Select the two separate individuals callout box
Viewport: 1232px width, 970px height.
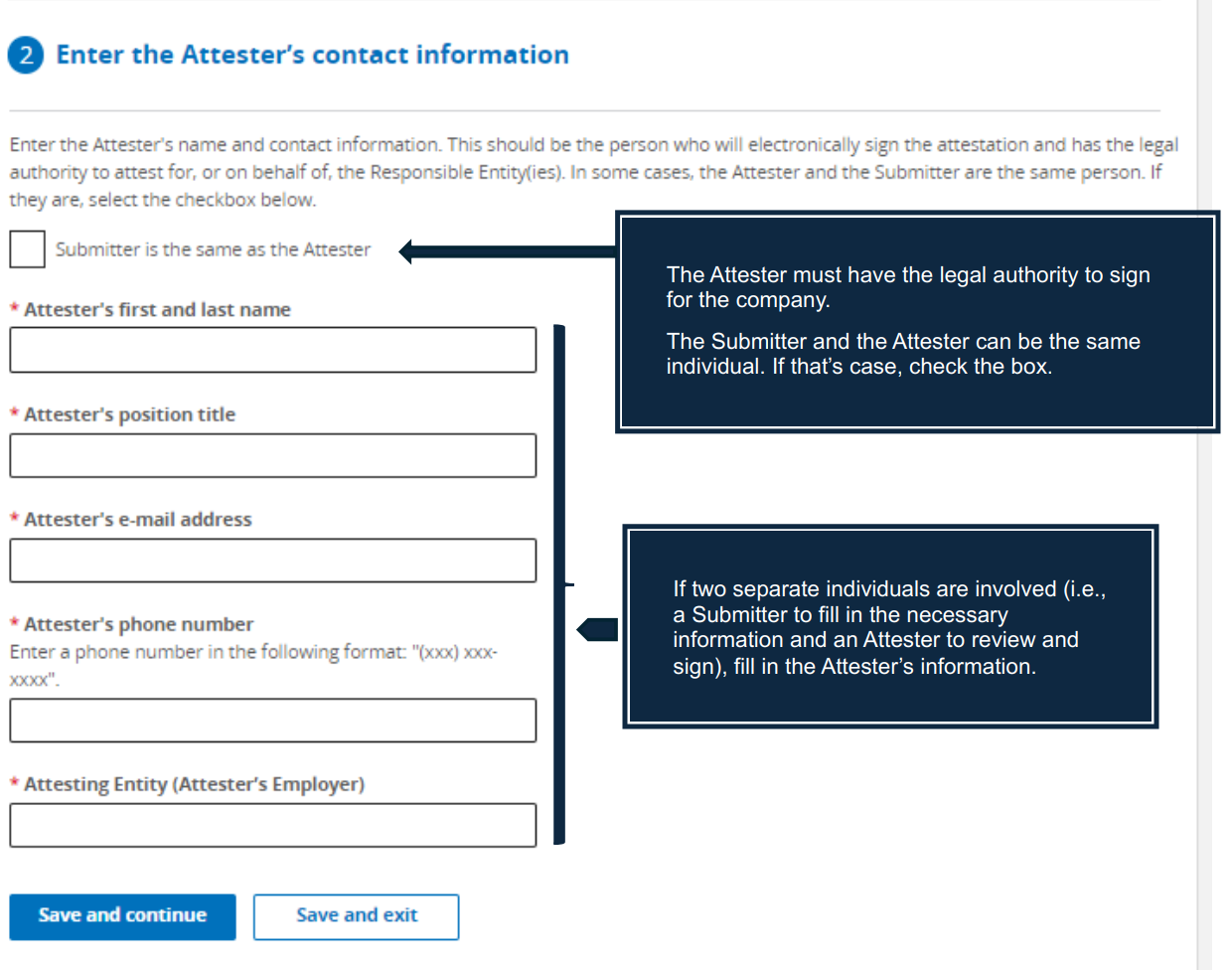pyautogui.click(x=890, y=627)
